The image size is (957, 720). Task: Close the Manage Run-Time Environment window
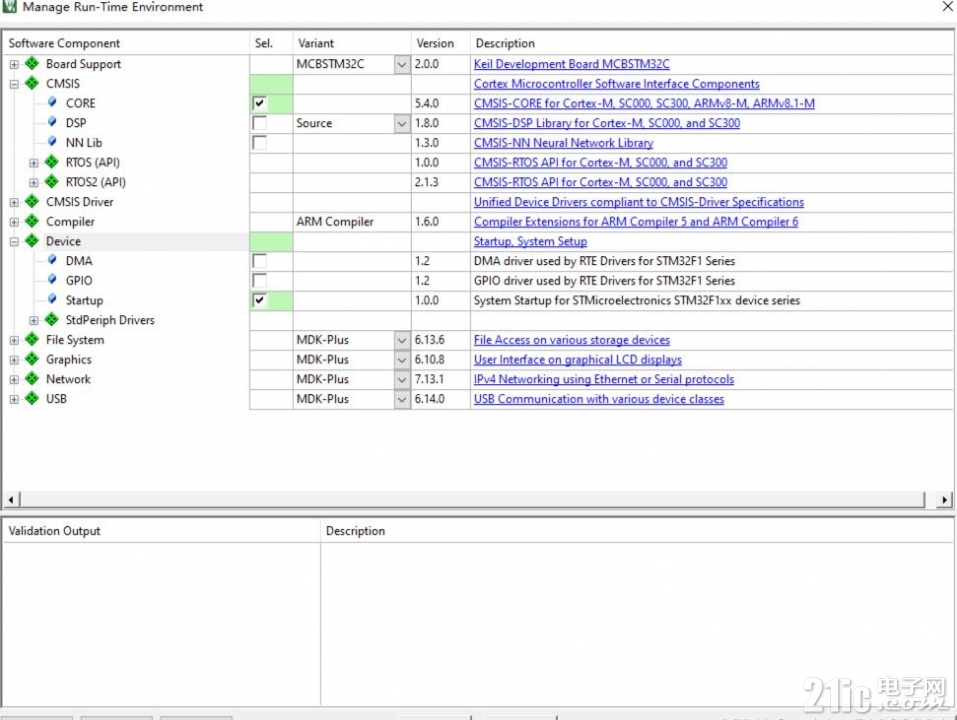point(947,7)
